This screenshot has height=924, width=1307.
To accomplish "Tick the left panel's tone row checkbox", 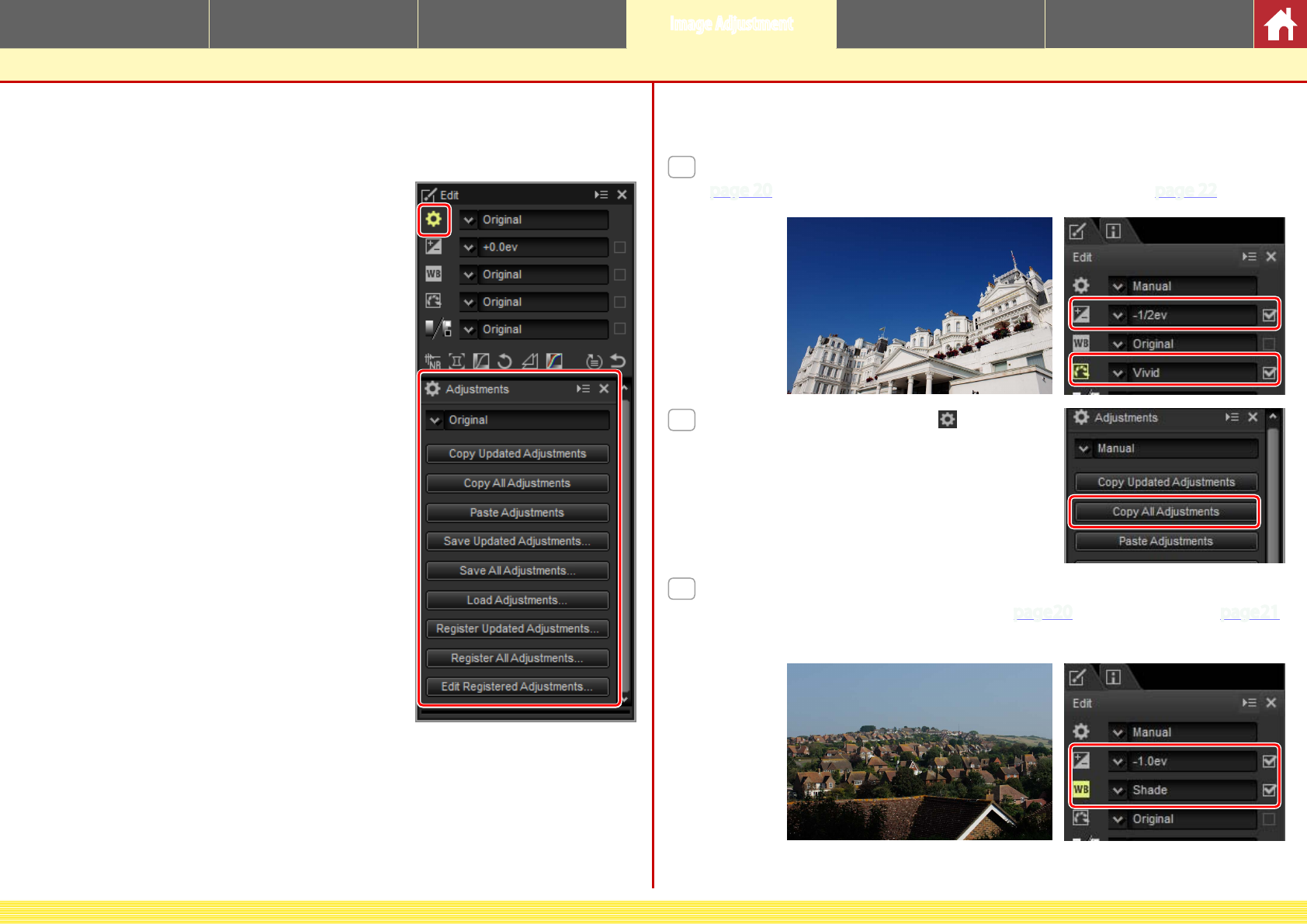I will pos(619,328).
